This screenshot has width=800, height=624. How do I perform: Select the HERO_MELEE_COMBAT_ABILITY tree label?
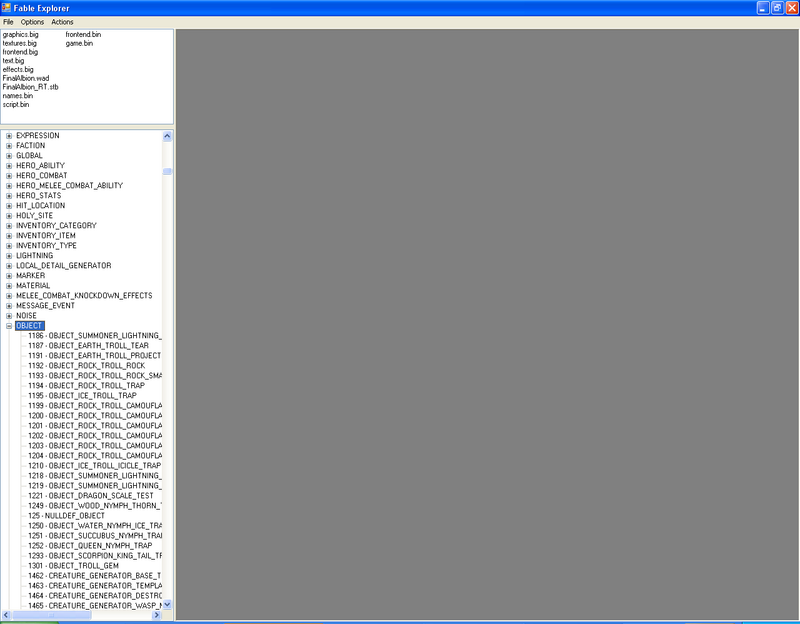pyautogui.click(x=69, y=186)
